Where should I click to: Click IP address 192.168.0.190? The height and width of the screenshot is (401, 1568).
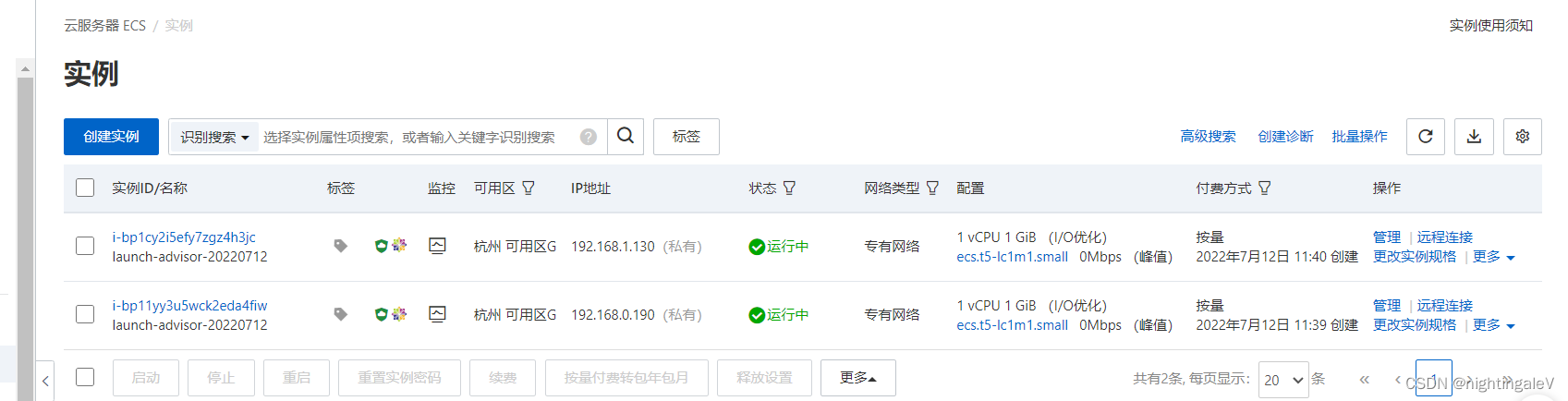[613, 315]
